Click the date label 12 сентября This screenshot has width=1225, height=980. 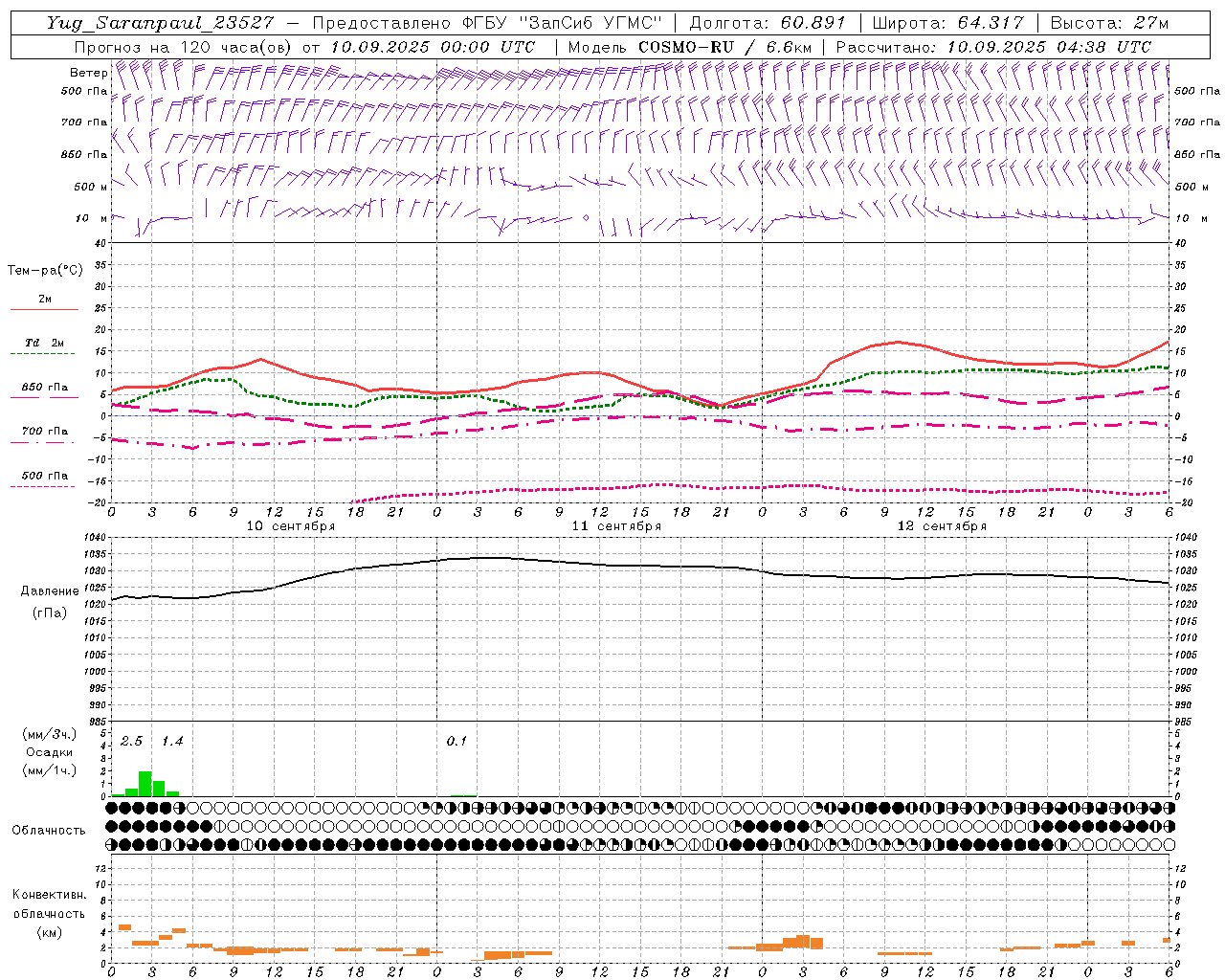click(x=942, y=526)
